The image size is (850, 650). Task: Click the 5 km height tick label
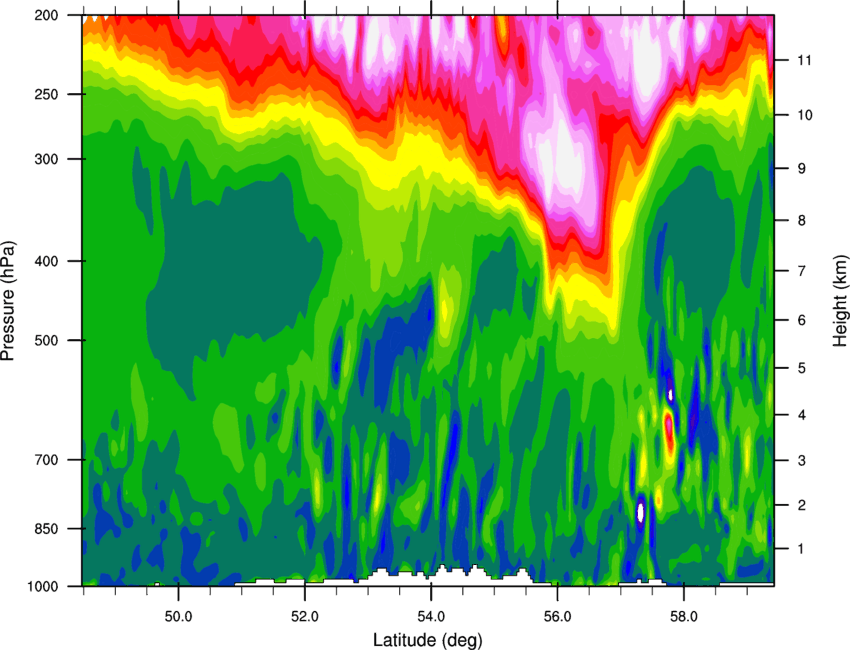pos(801,368)
